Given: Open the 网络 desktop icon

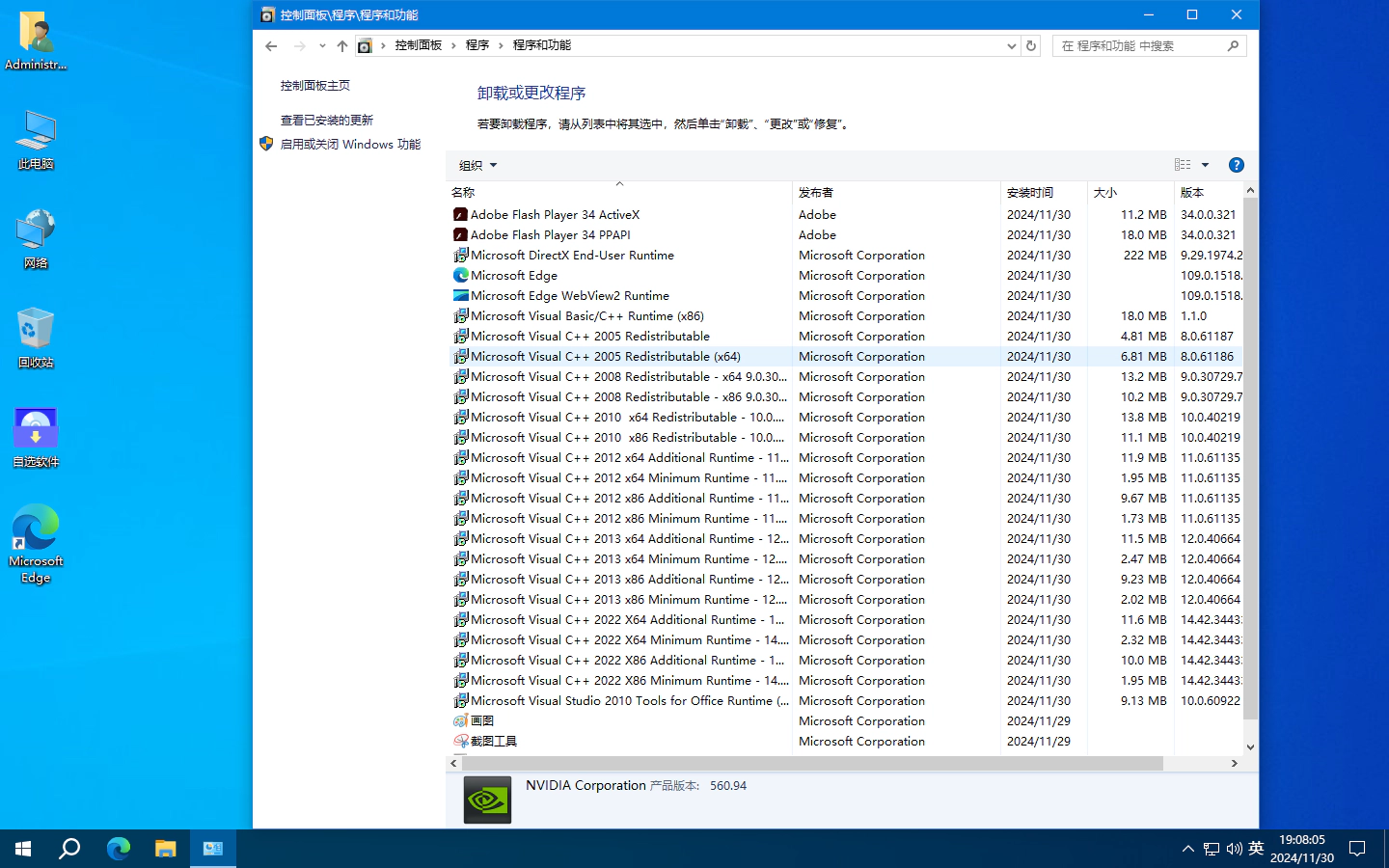Looking at the screenshot, I should [x=36, y=239].
